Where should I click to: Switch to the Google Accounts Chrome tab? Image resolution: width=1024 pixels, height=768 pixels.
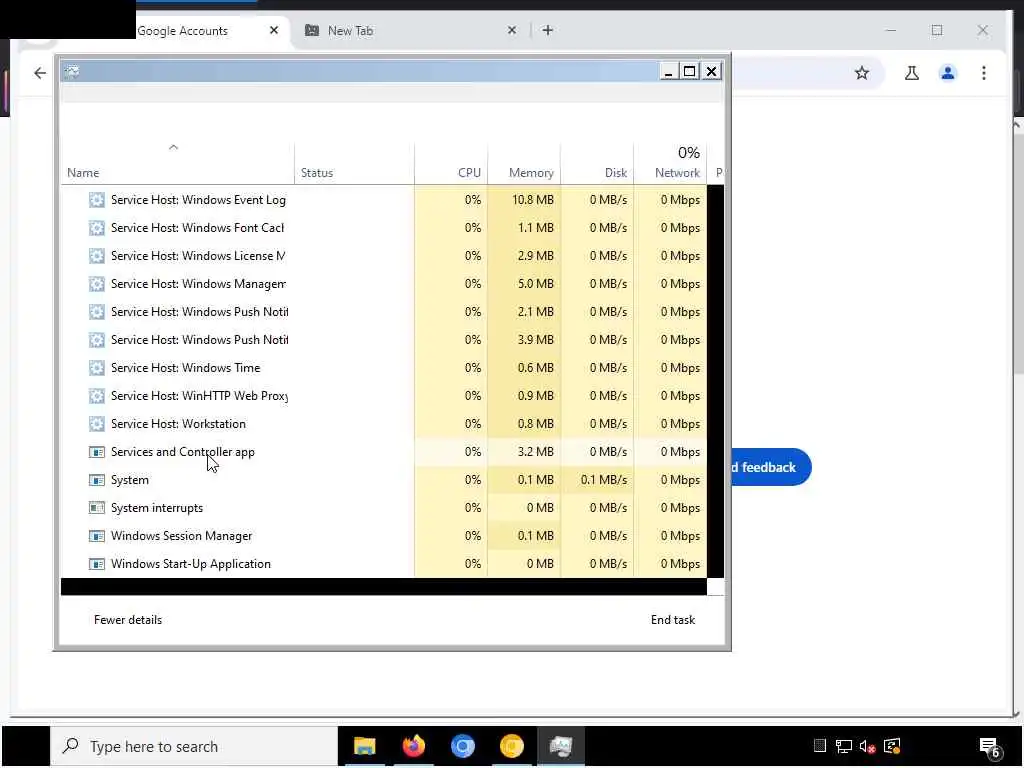182,31
